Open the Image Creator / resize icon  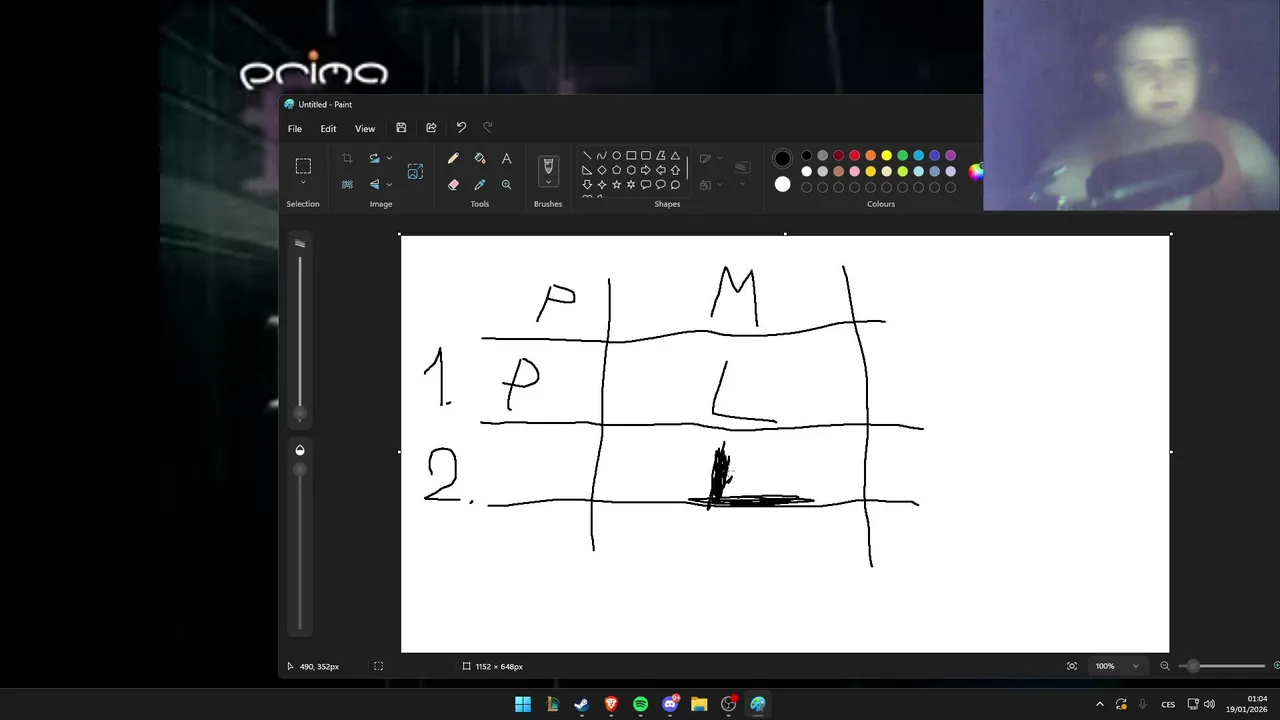pyautogui.click(x=415, y=172)
